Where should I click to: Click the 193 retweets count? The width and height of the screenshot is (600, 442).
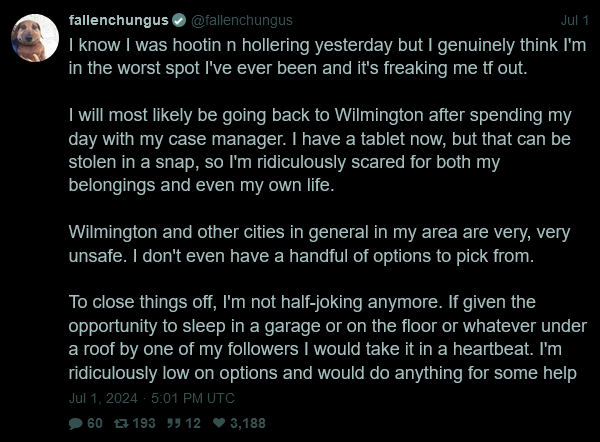click(x=144, y=423)
